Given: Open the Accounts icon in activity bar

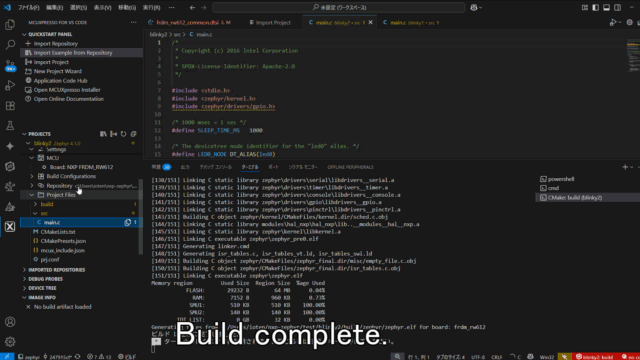Looking at the screenshot, I should coord(10,322).
